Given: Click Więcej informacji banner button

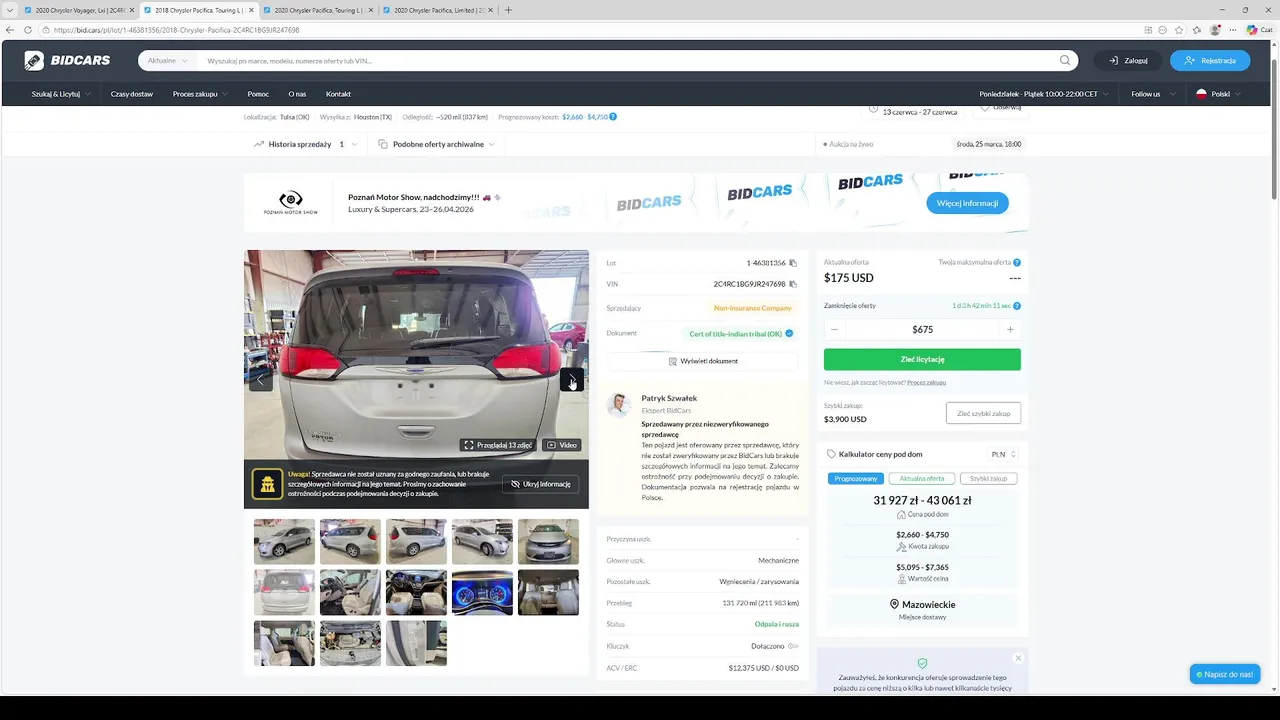Looking at the screenshot, I should click(x=967, y=203).
